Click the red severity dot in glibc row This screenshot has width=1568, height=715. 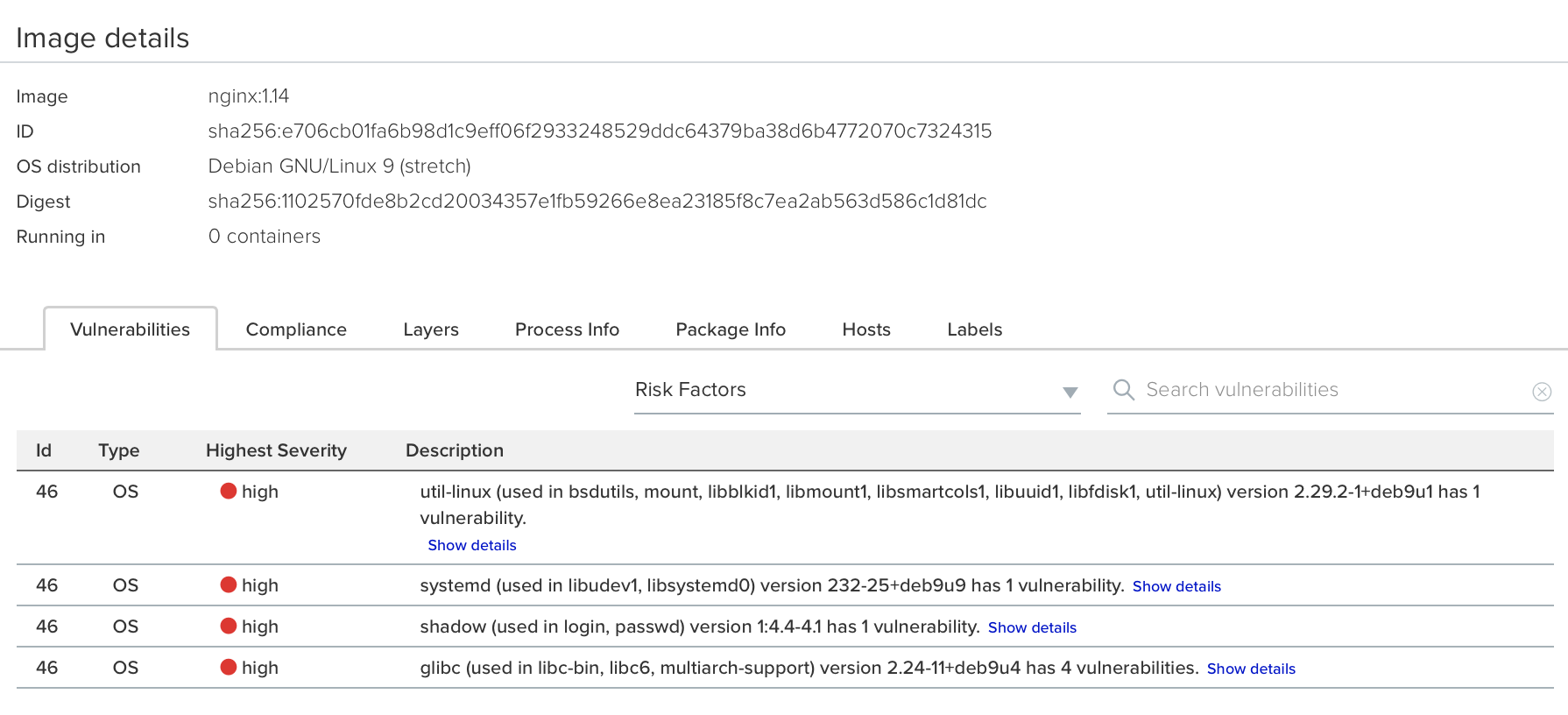[229, 667]
